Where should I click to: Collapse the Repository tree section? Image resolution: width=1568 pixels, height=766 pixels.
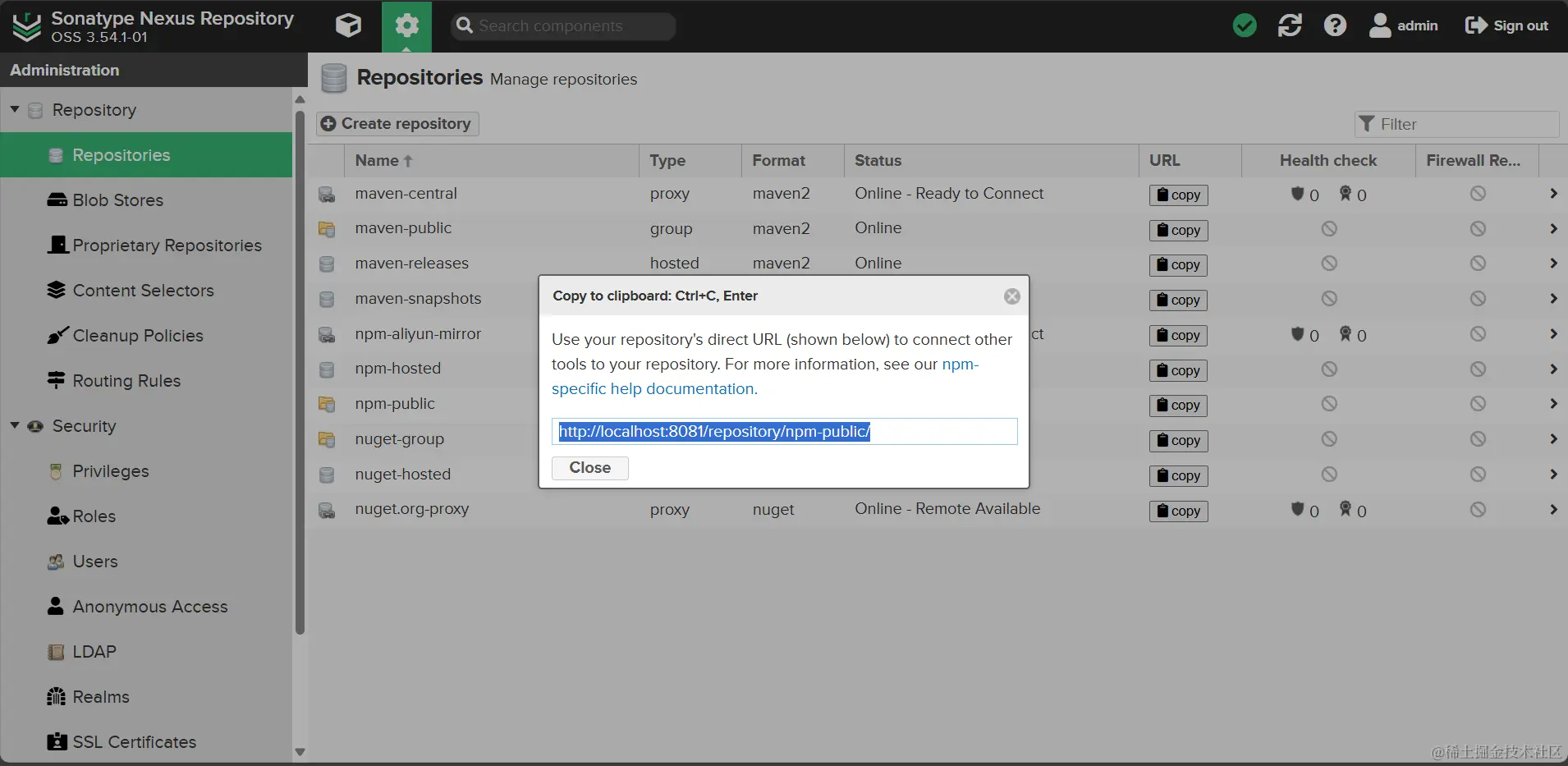(x=15, y=109)
